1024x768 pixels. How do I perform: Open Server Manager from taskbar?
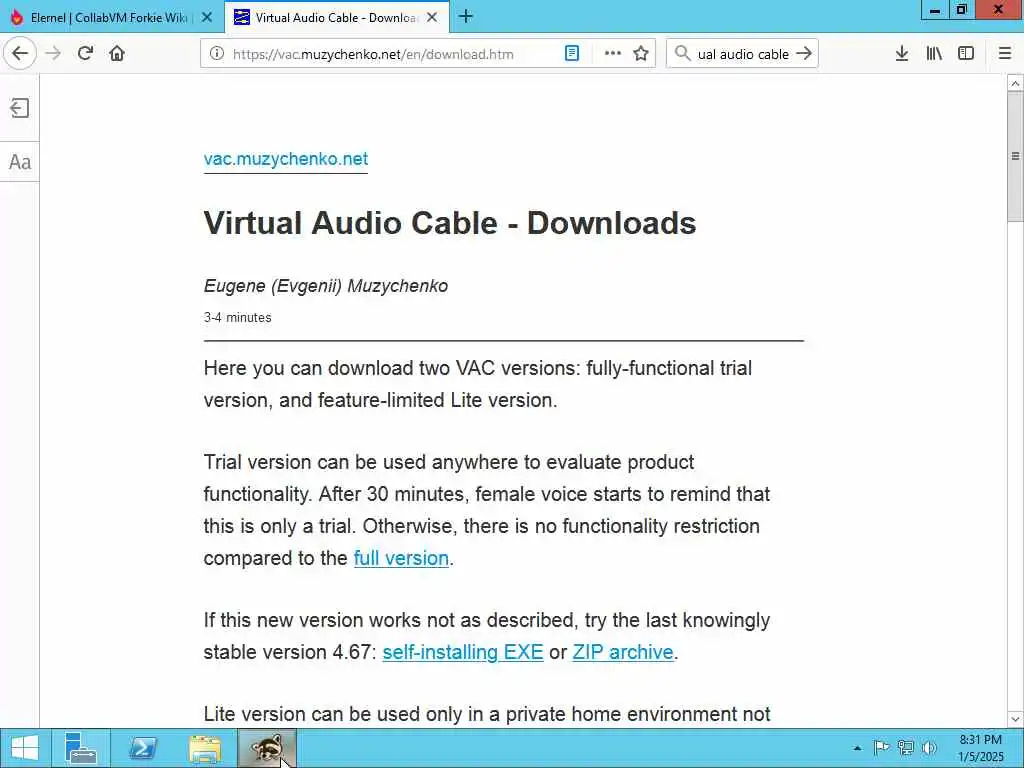coord(82,748)
